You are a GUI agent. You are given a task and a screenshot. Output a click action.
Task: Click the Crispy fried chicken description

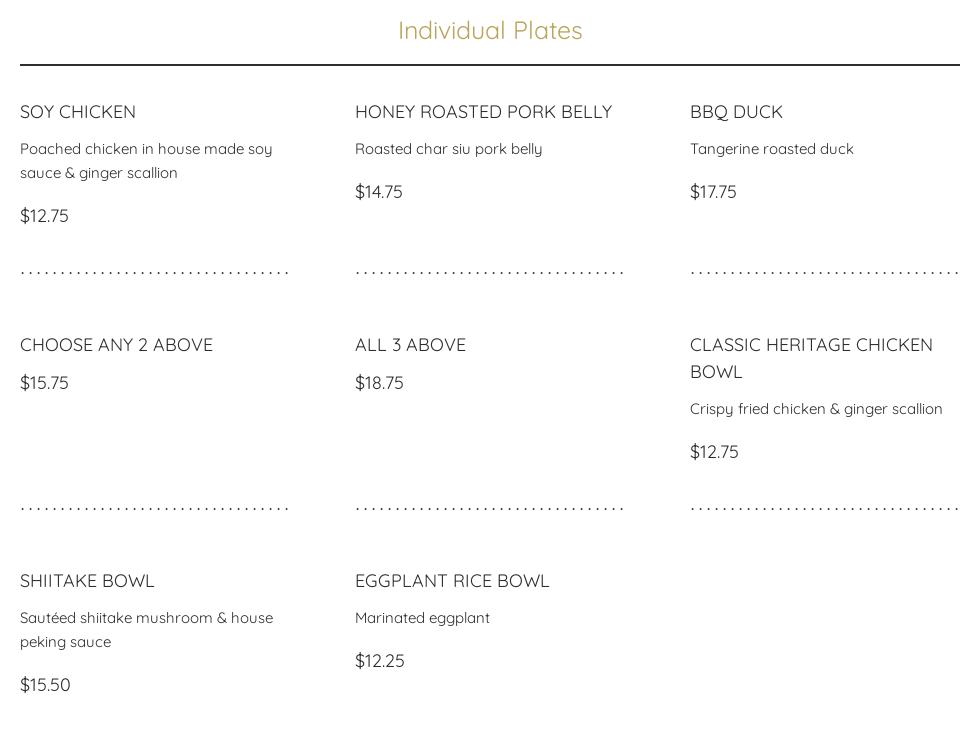pyautogui.click(x=816, y=409)
